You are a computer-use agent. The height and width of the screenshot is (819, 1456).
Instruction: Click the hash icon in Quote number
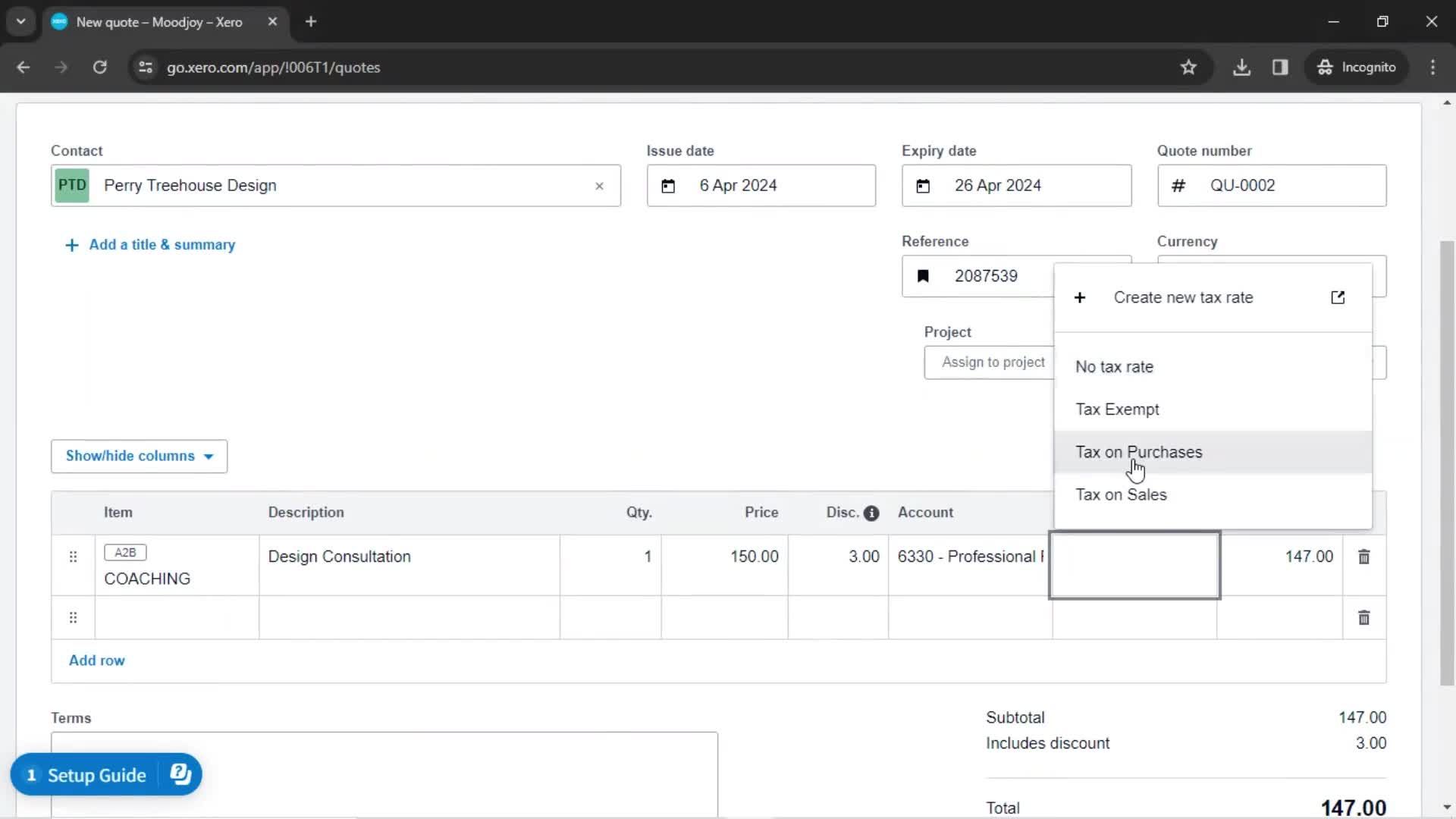click(x=1178, y=186)
